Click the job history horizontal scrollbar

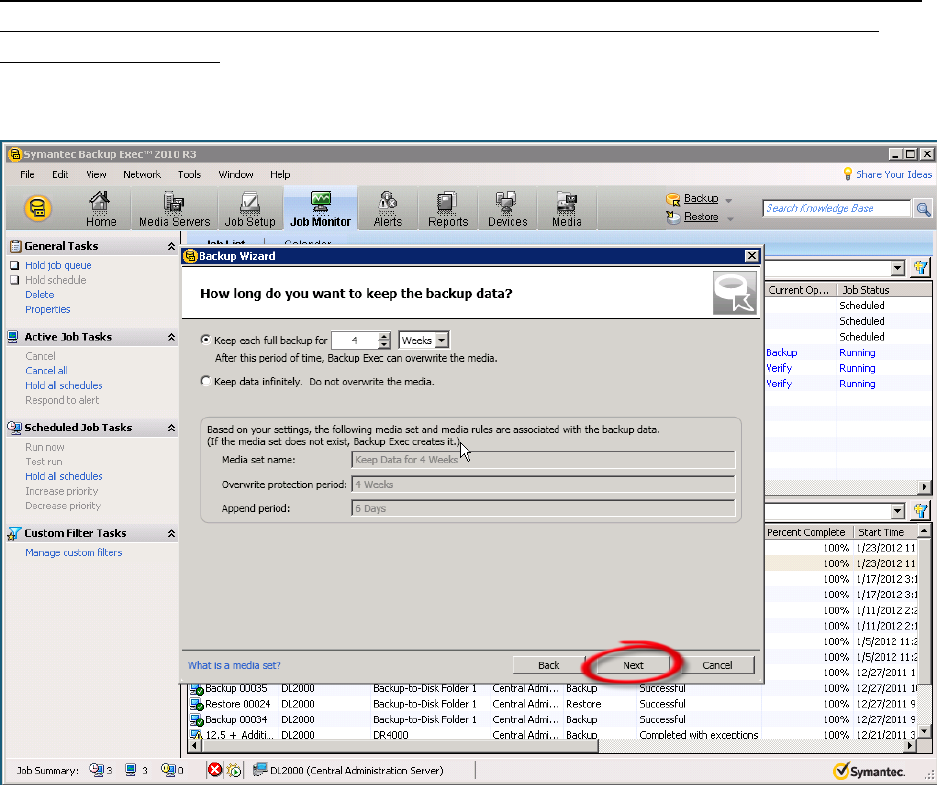click(399, 746)
